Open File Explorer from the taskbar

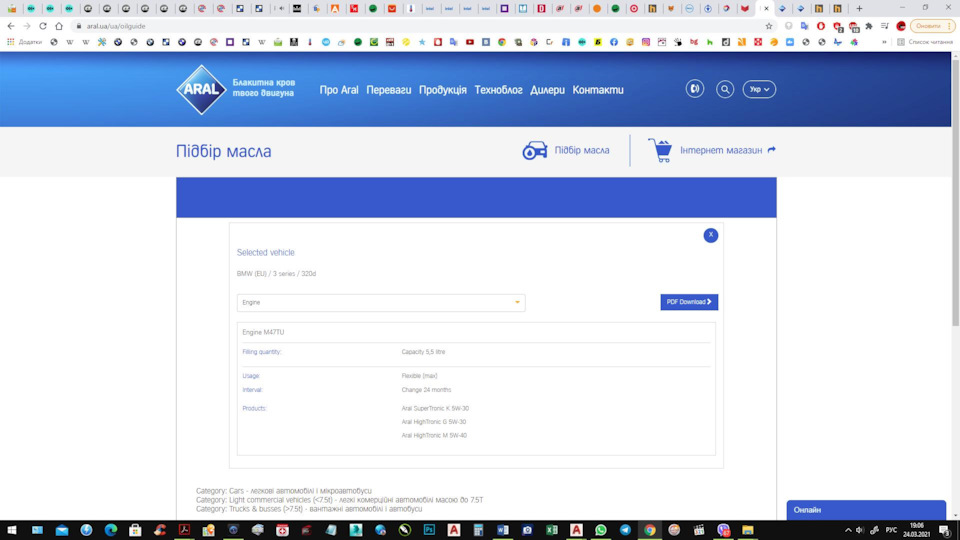coord(748,530)
